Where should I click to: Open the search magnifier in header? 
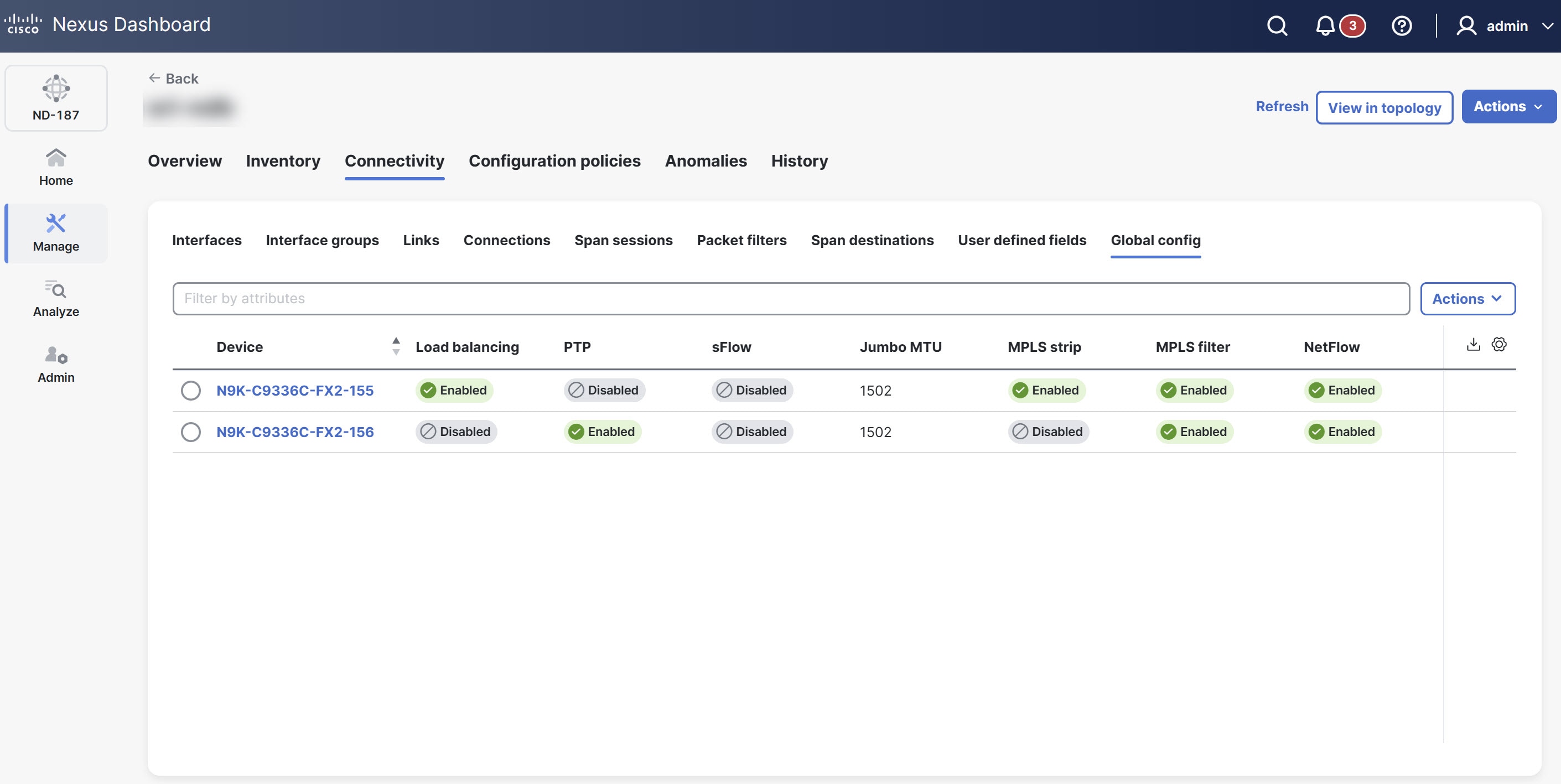click(1277, 26)
